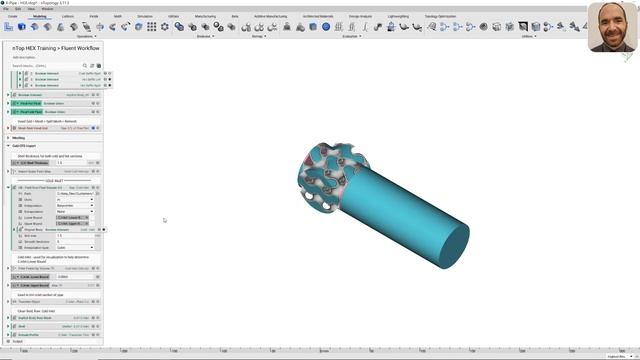
Task: Expand the Mesh from Voxel Grid block
Action: [x=8, y=128]
